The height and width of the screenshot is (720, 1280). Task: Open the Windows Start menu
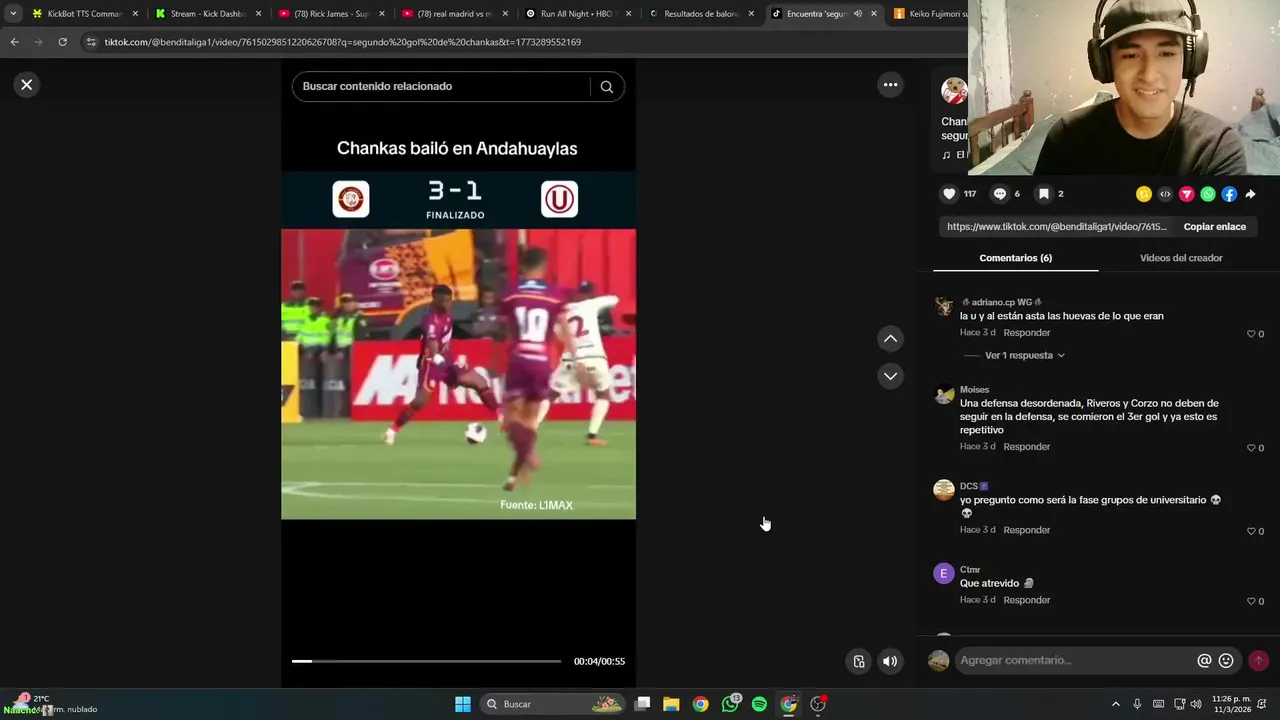click(463, 704)
